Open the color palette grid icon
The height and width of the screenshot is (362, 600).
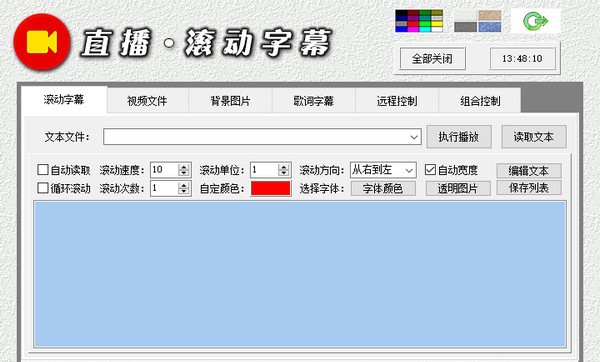tap(419, 21)
